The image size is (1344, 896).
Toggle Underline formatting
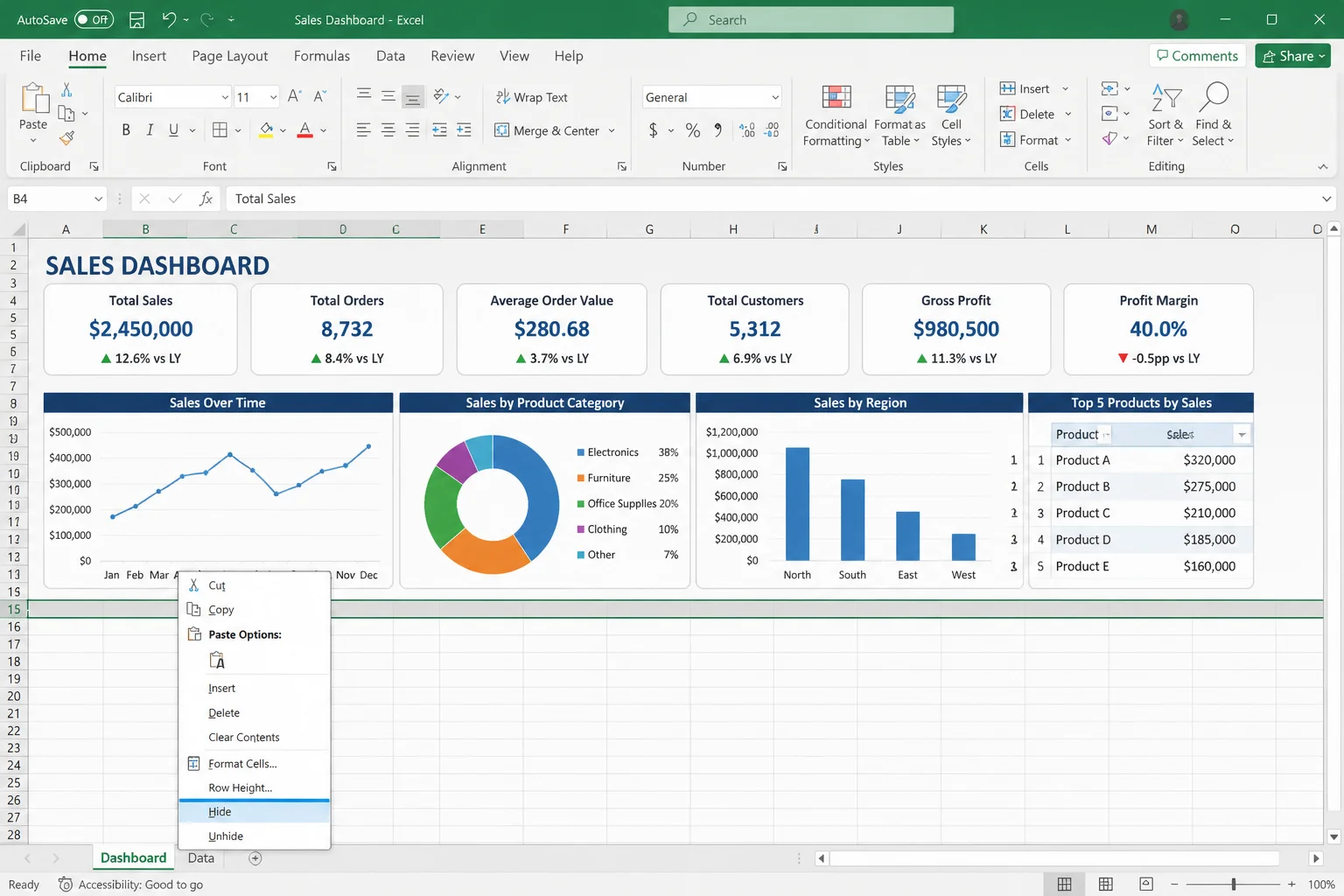click(x=173, y=130)
